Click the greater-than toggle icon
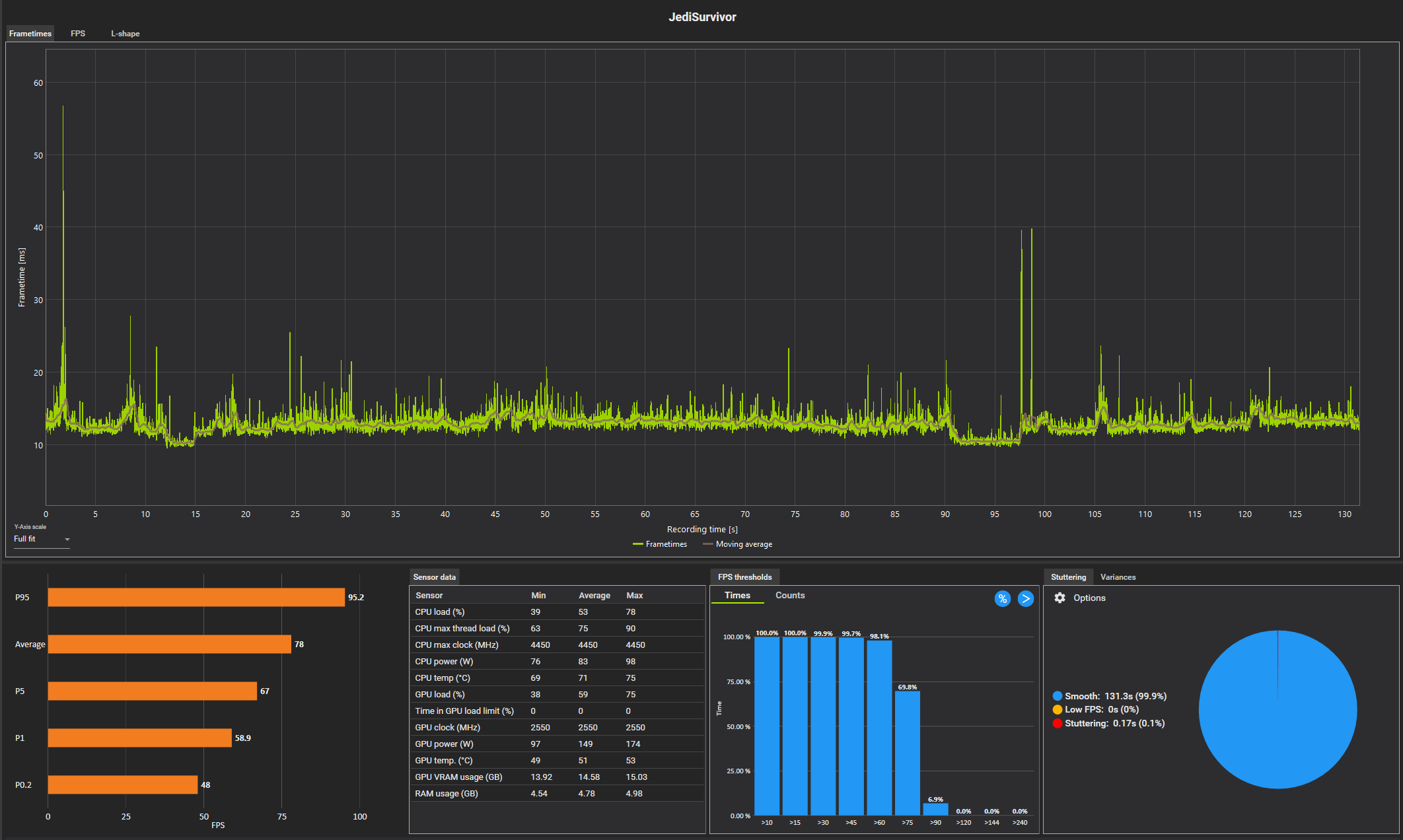This screenshot has width=1403, height=840. [x=1026, y=599]
